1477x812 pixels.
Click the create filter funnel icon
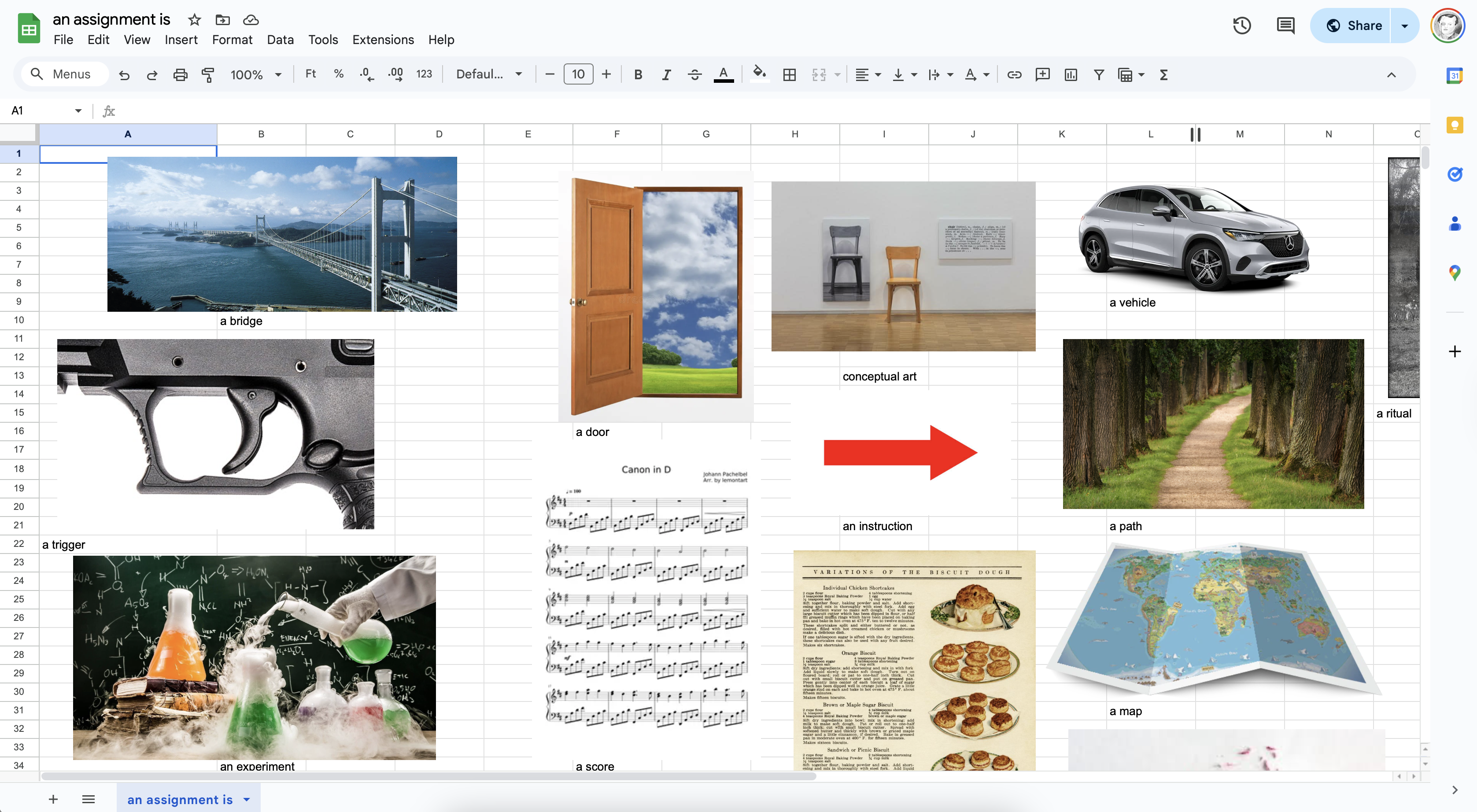(1099, 74)
